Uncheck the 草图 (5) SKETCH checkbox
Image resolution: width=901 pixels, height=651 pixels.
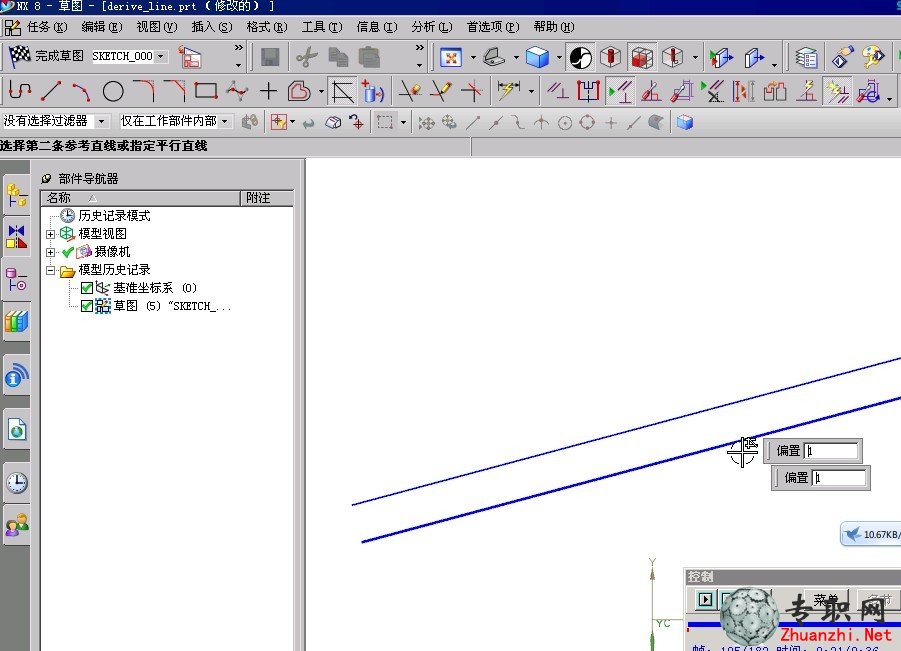coord(87,306)
